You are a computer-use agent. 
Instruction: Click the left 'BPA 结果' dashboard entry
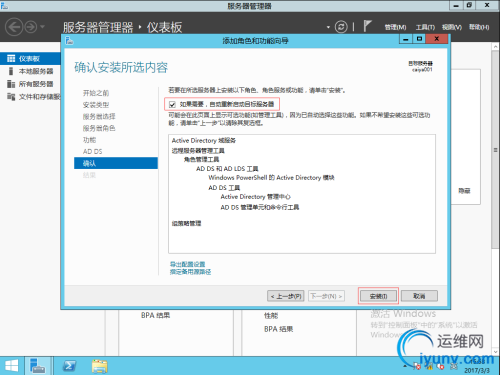coord(155,315)
